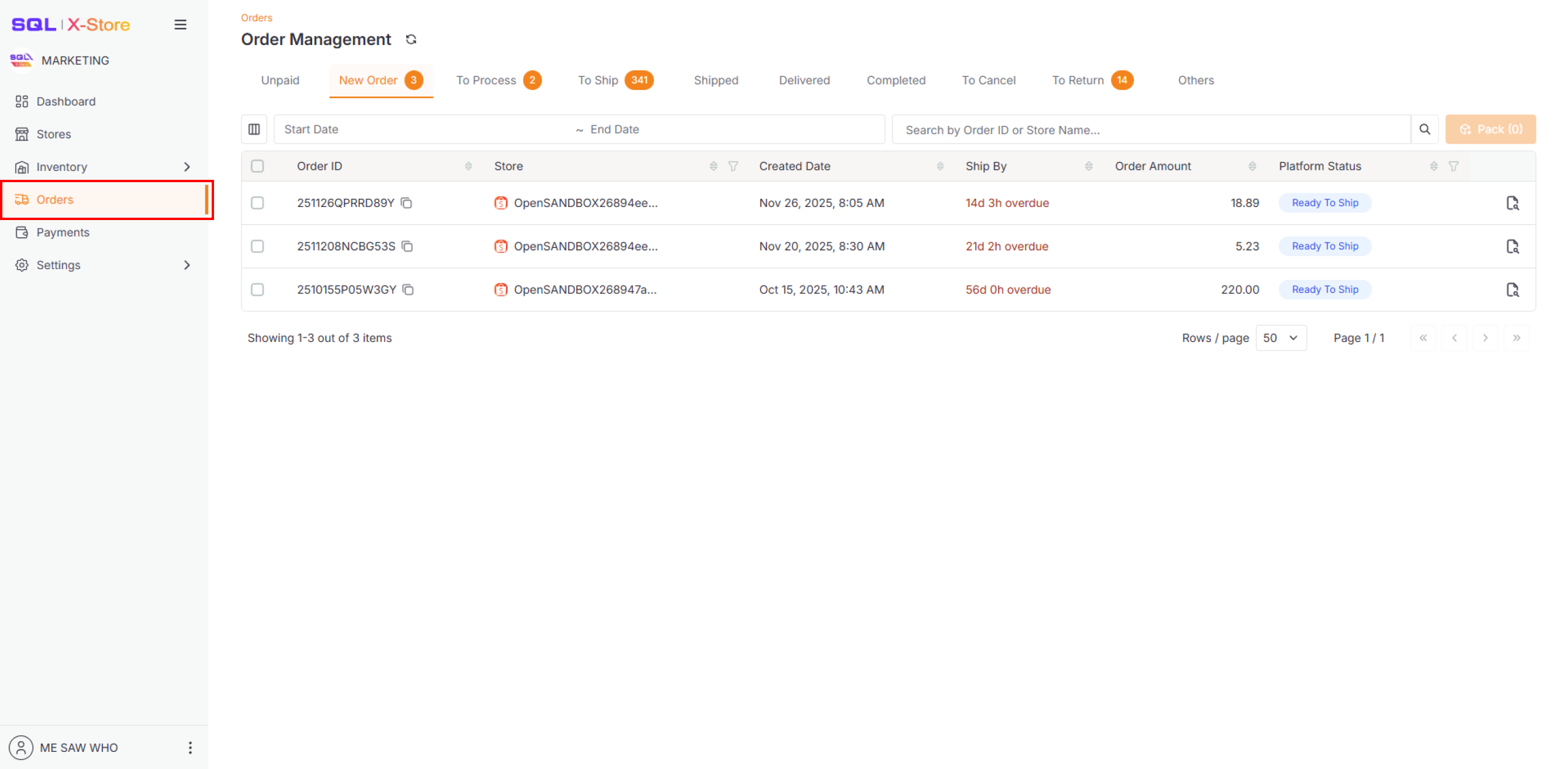Open the Rows per page dropdown
The width and height of the screenshot is (1568, 769).
1281,337
